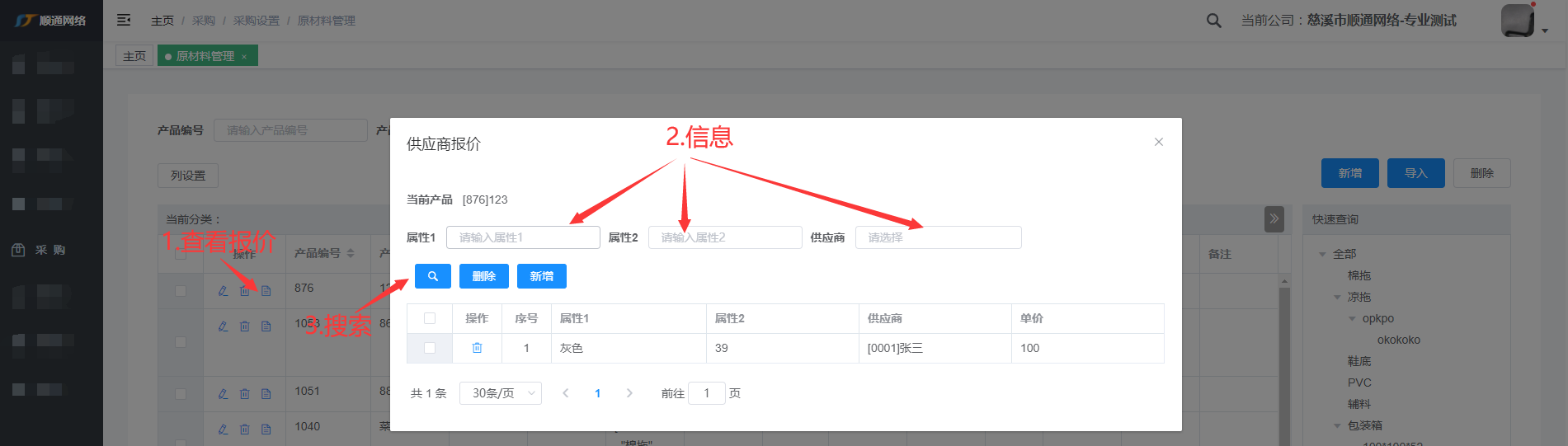Click trash icon in 灰色 quote row
Screen dimensions: 1568x446
point(477,348)
